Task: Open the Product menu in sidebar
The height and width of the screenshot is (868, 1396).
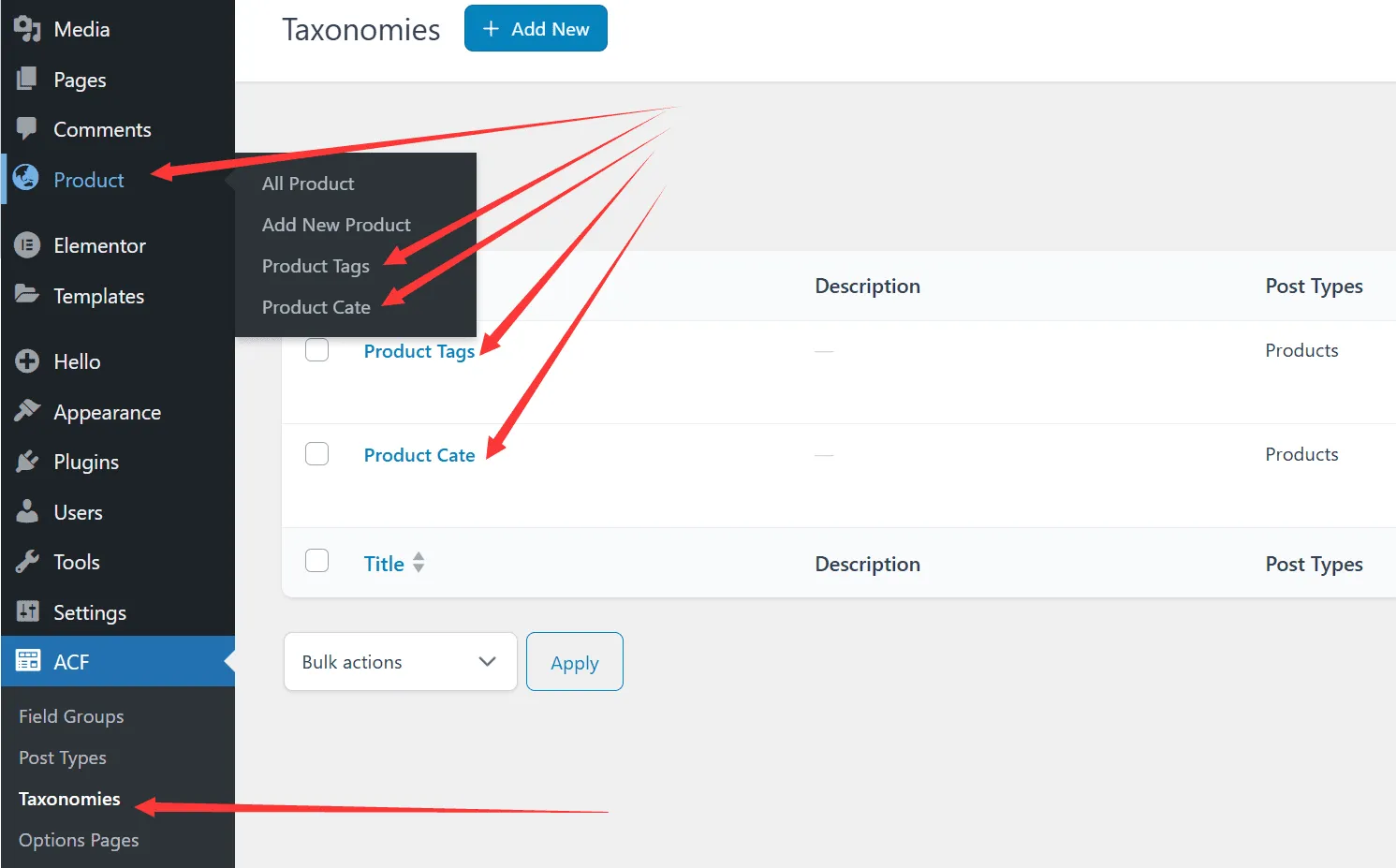Action: coord(88,180)
